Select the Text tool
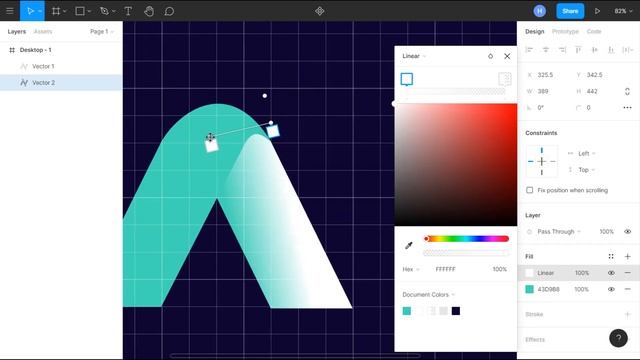 tap(128, 11)
